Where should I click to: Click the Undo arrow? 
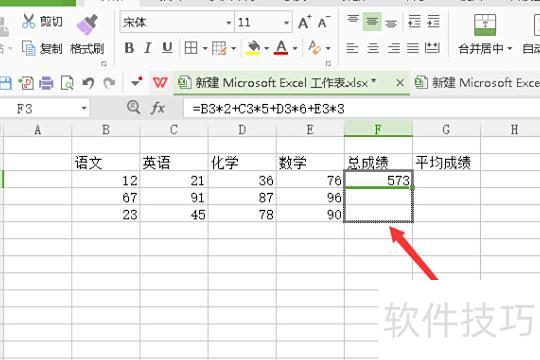[x=88, y=83]
